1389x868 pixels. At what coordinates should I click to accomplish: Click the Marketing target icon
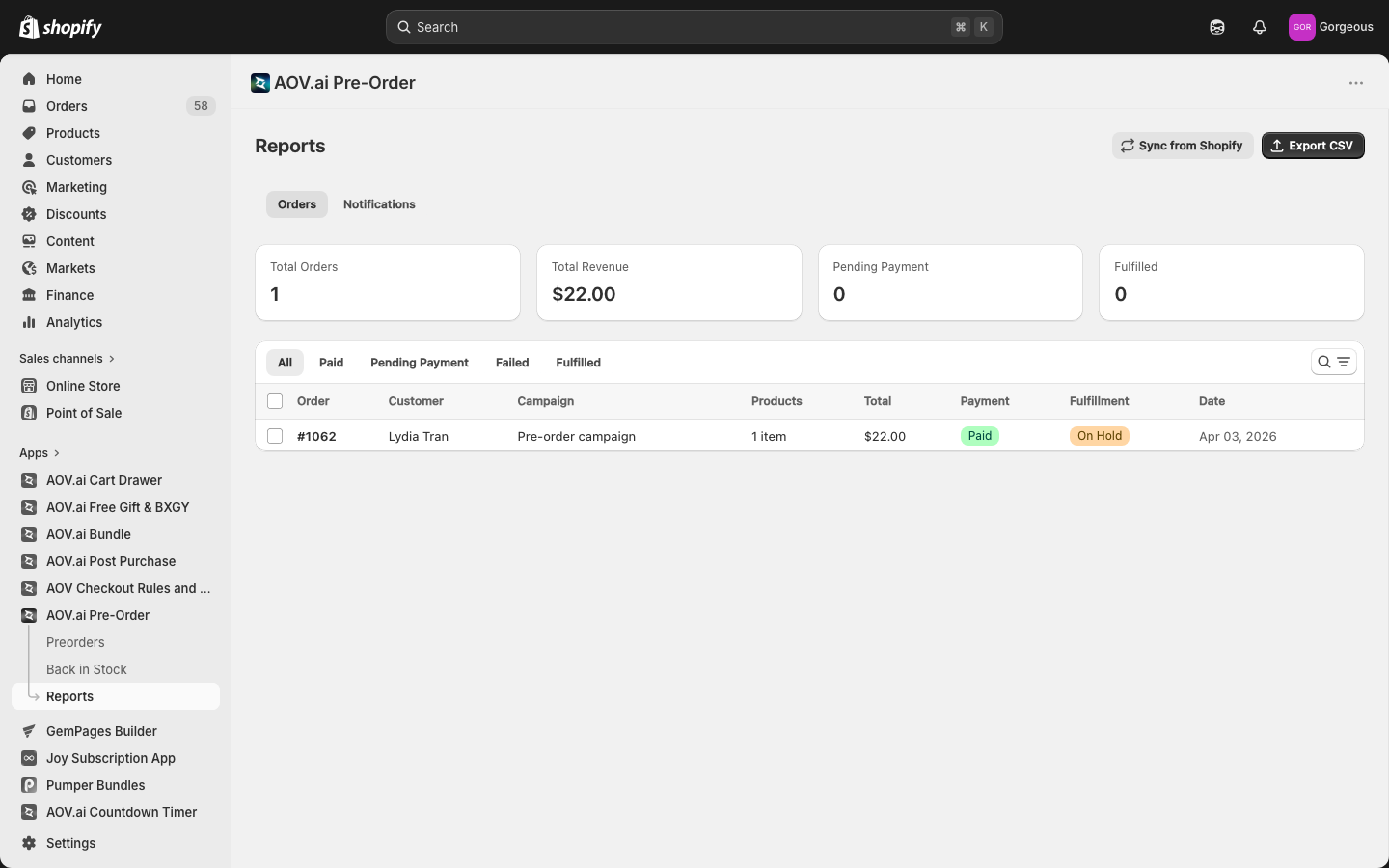click(x=29, y=187)
